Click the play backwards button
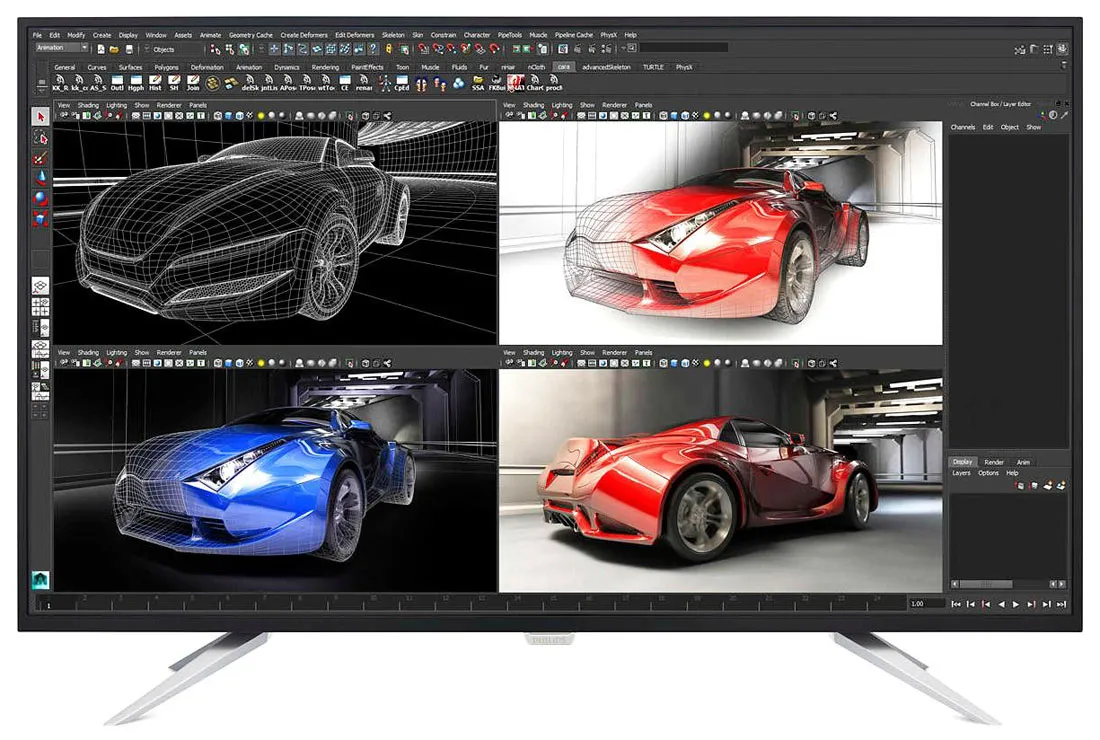 tap(1001, 605)
